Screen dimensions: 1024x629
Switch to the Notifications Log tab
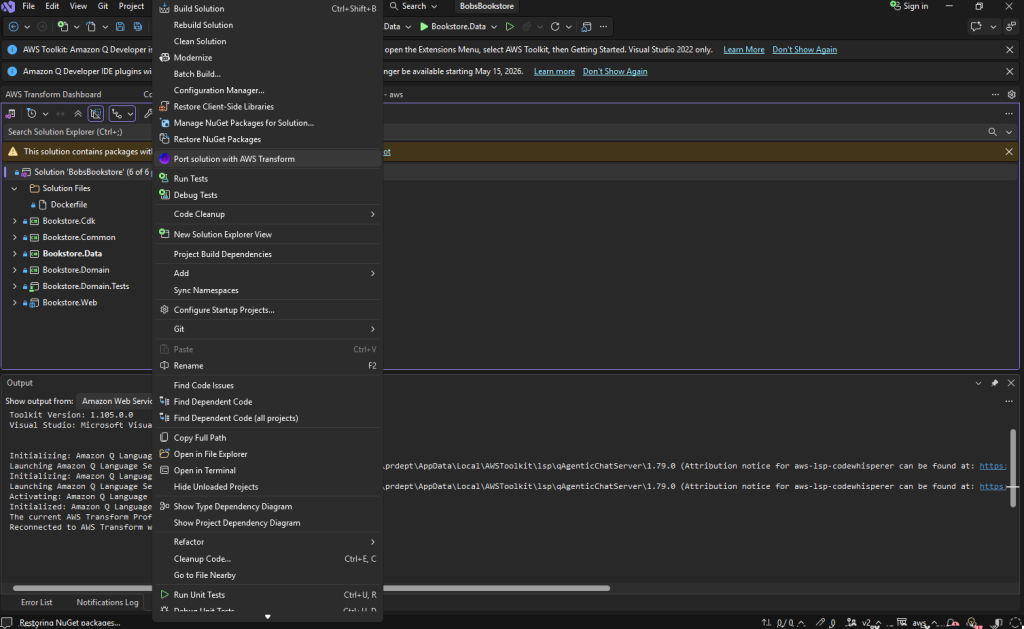point(107,602)
